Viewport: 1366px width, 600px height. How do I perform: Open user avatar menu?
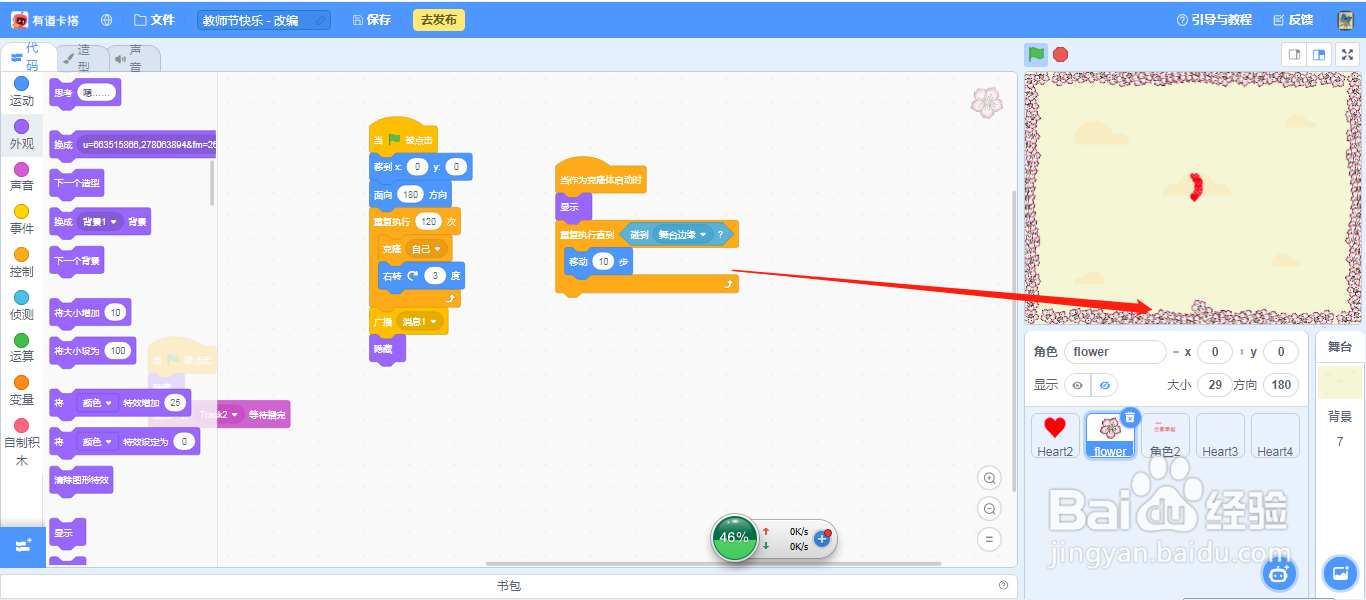pyautogui.click(x=1346, y=20)
